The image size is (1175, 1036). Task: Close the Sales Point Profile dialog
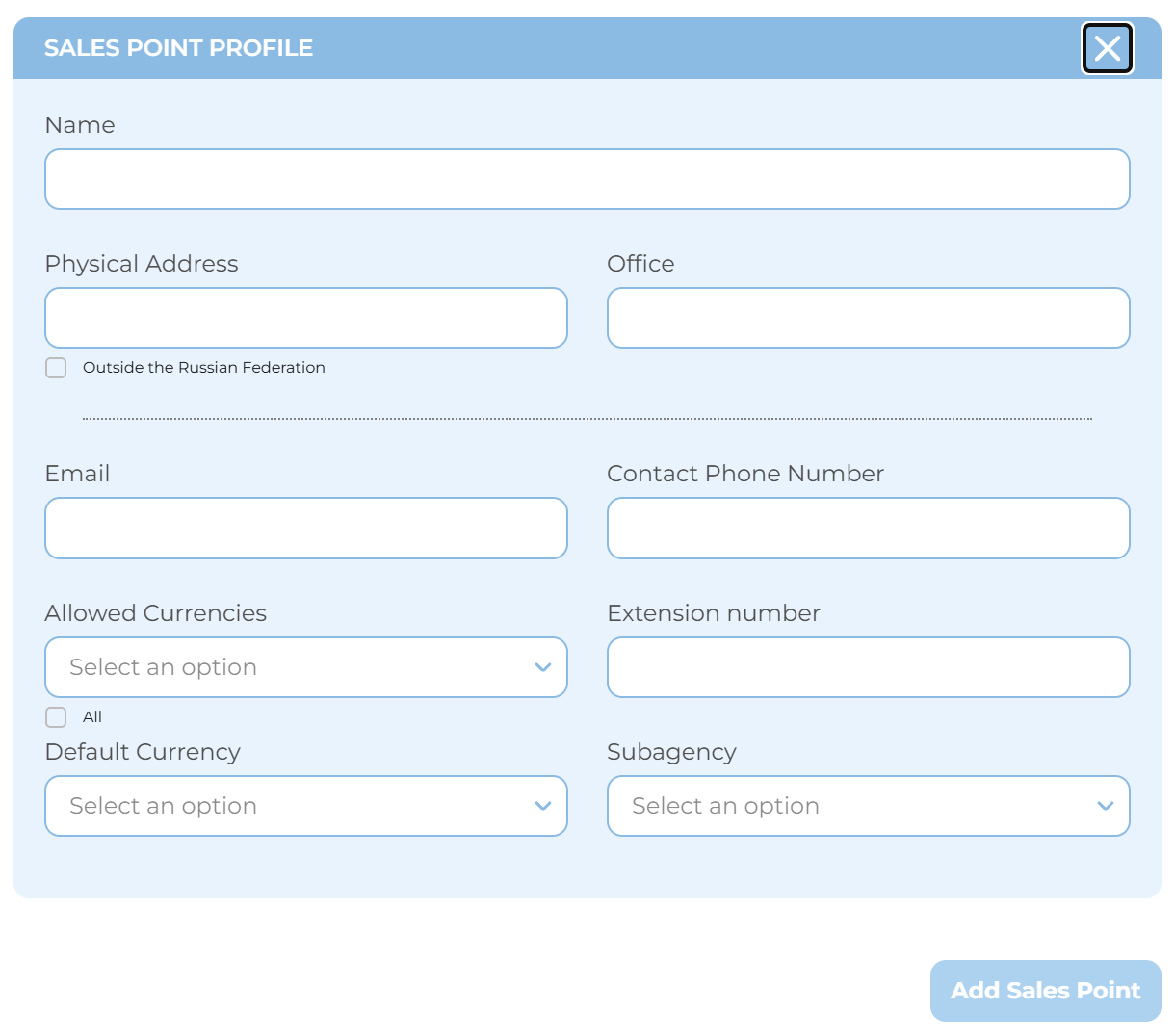coord(1107,48)
